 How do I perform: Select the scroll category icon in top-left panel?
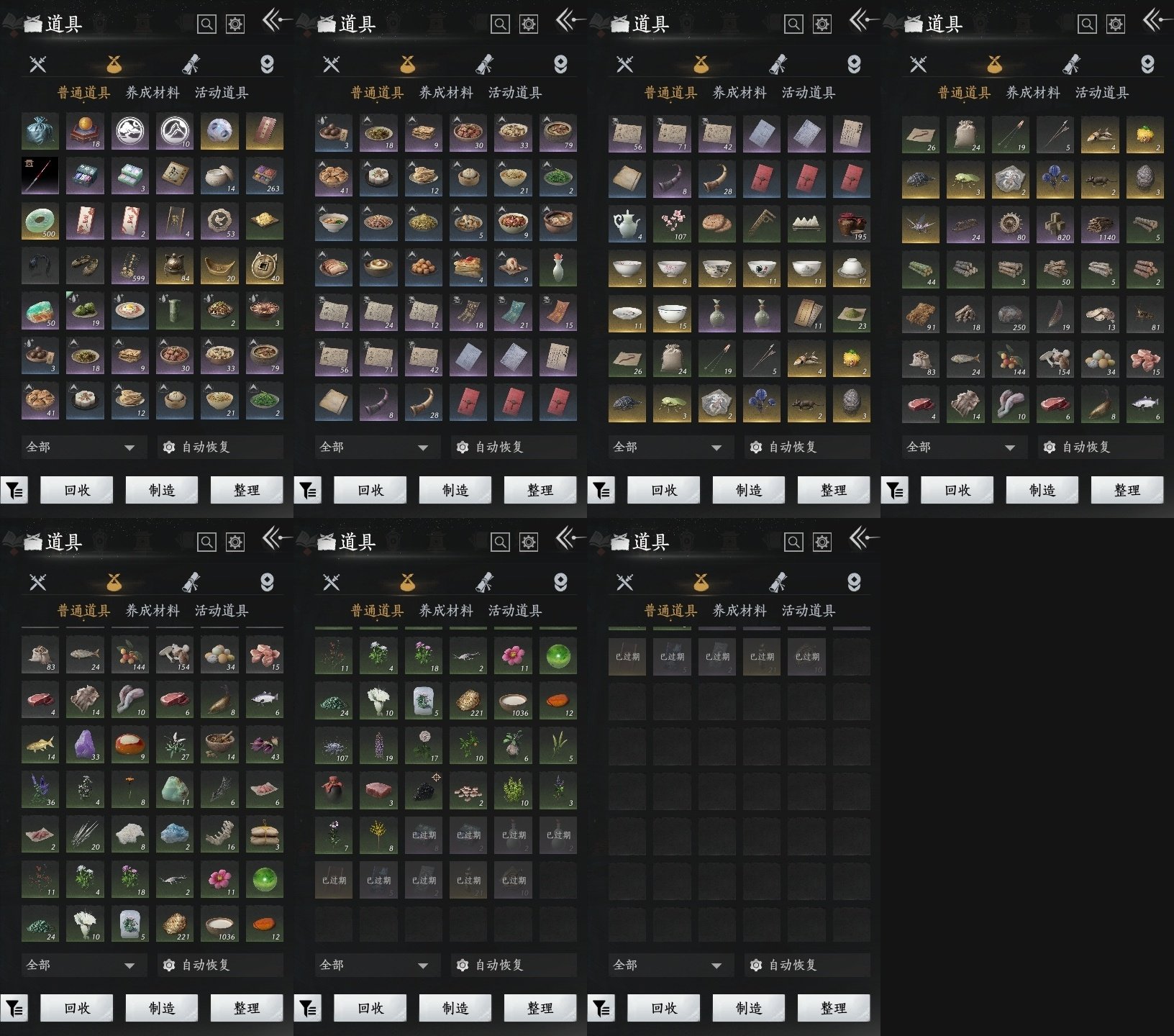tap(191, 65)
